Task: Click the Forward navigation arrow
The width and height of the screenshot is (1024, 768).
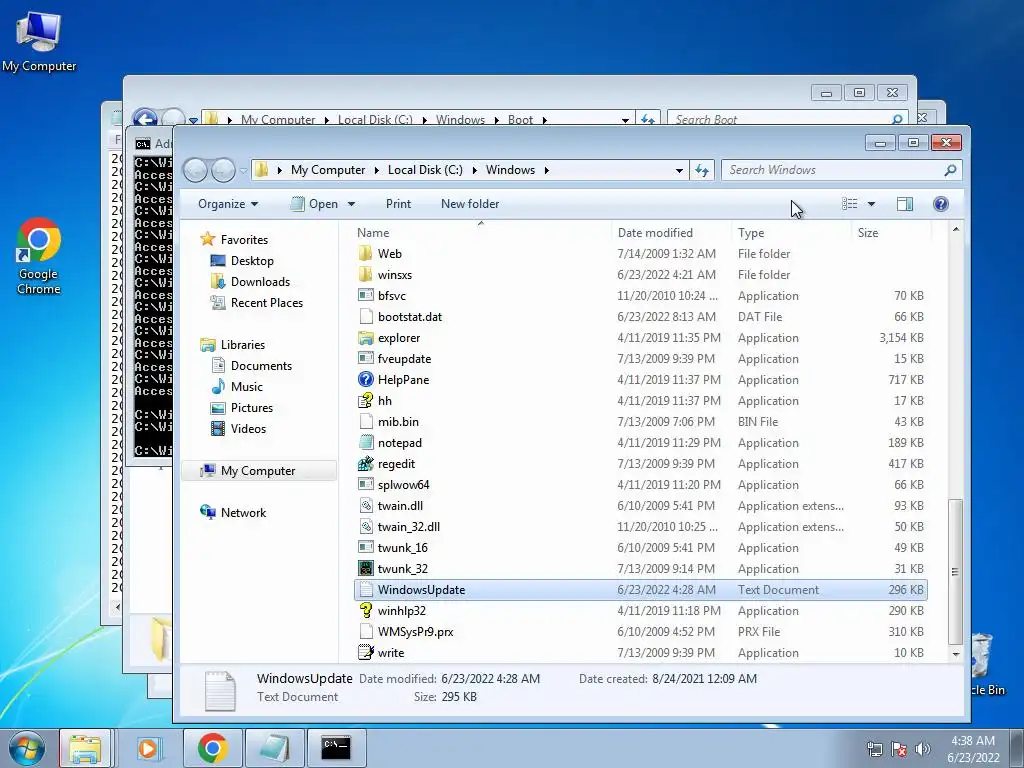Action: [223, 170]
